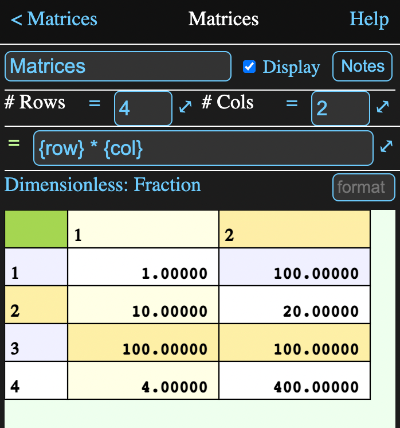Select the green table origin cell
This screenshot has width=400, height=428.
pos(36,229)
